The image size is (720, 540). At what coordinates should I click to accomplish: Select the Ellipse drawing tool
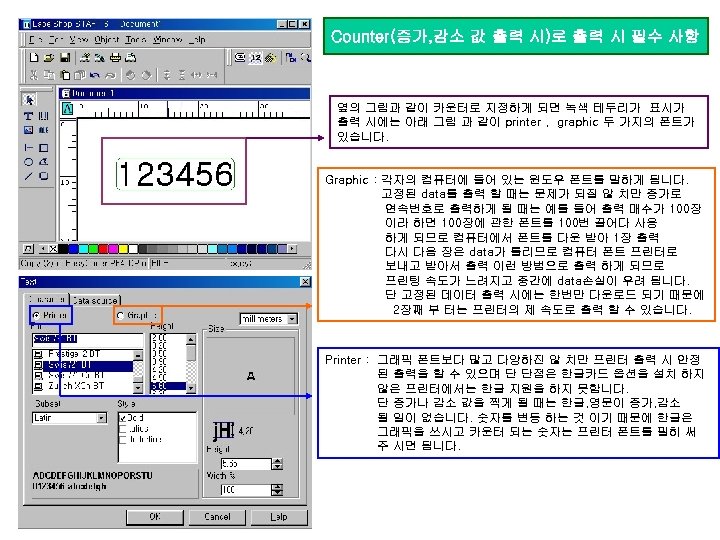[28, 162]
